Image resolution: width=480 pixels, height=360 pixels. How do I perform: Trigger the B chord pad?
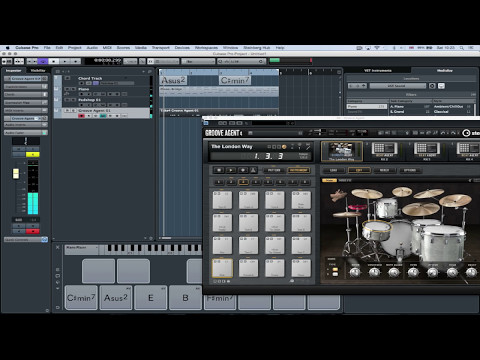coord(185,298)
